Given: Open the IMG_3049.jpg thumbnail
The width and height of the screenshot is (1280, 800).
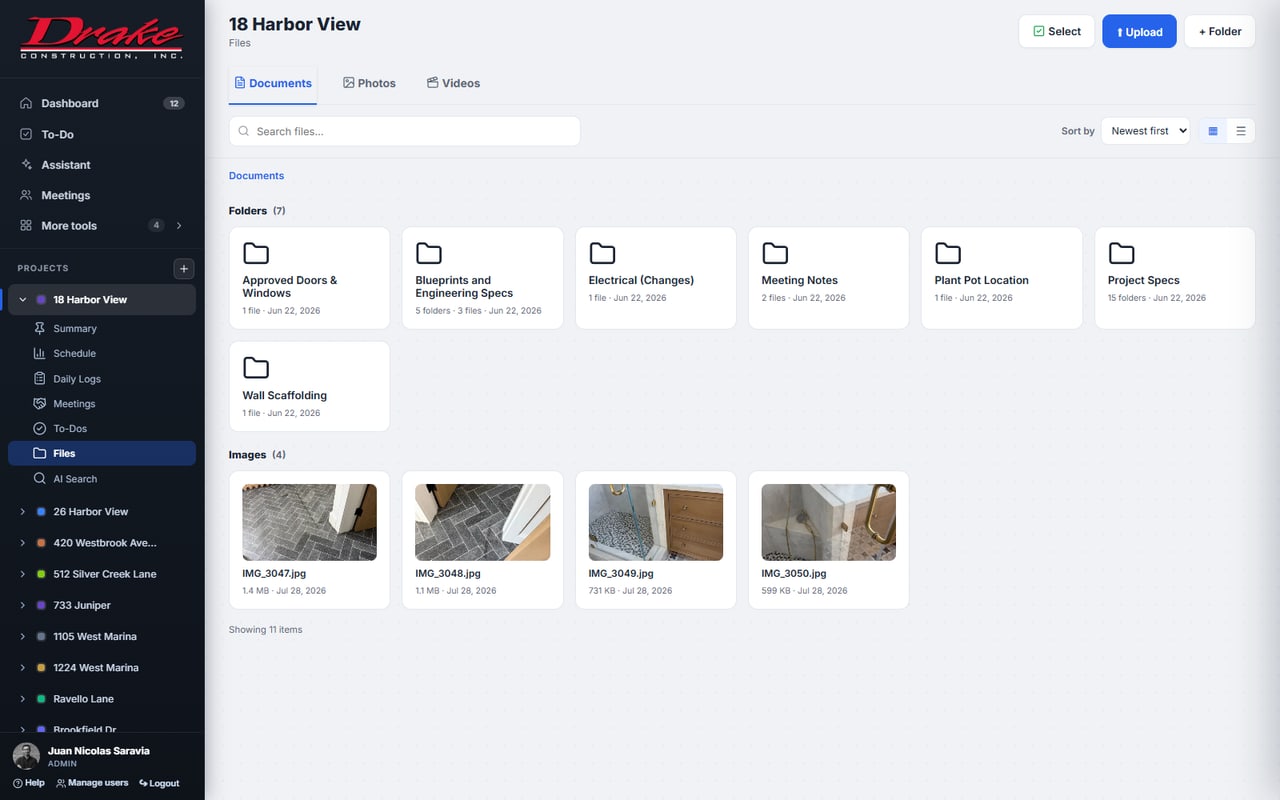Looking at the screenshot, I should pyautogui.click(x=656, y=522).
